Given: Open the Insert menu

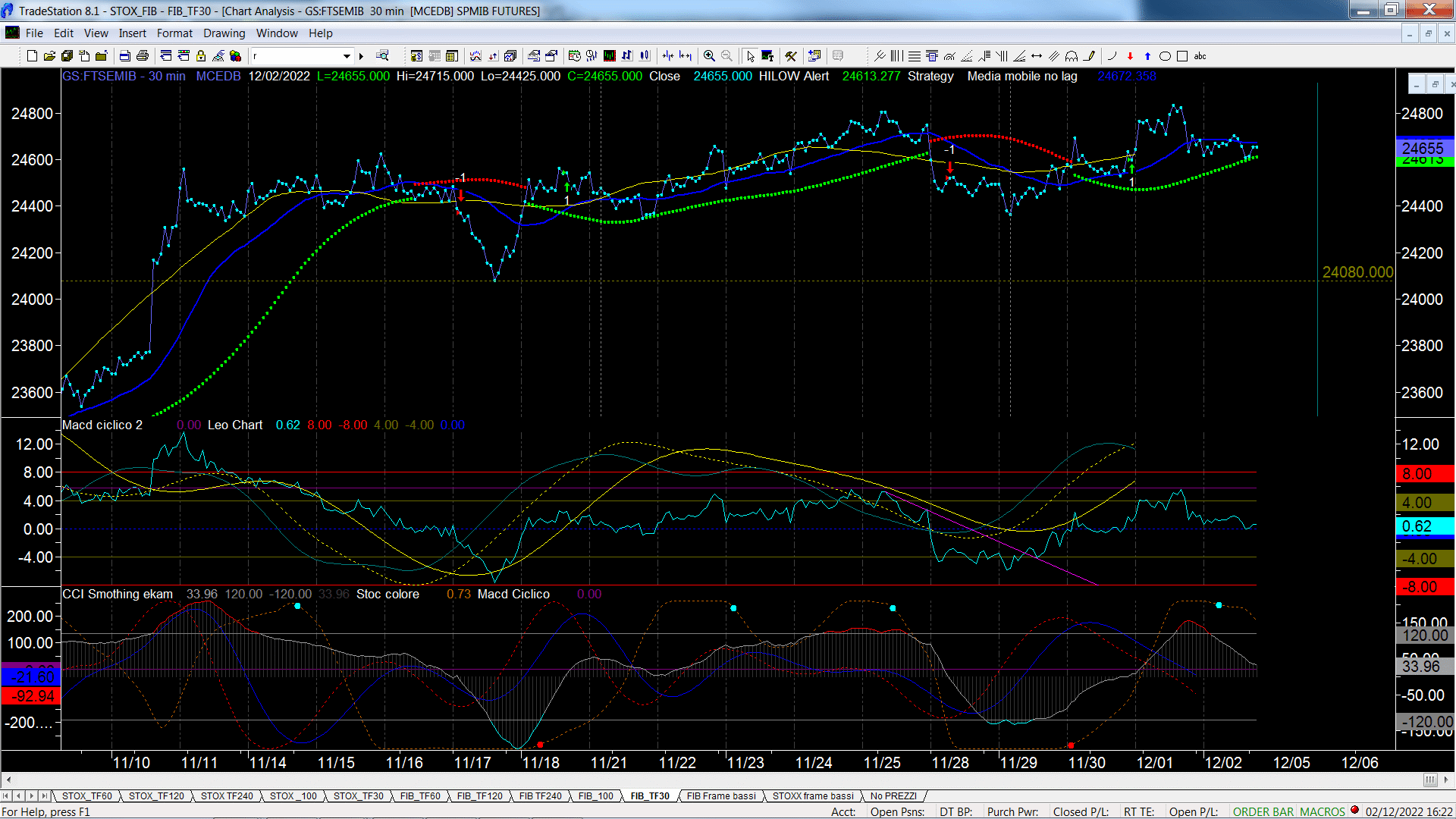Looking at the screenshot, I should 132,33.
